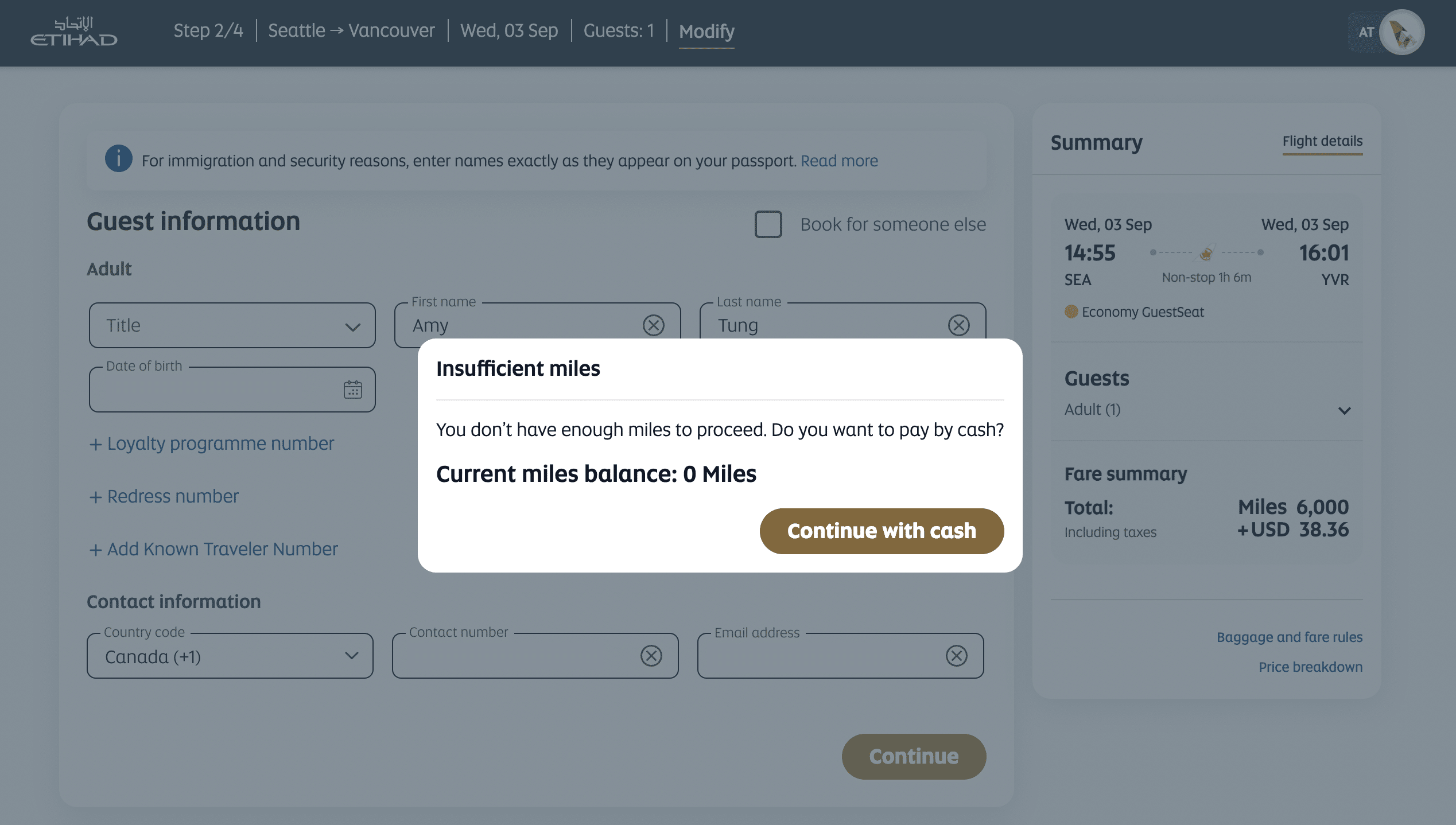Clear the Contact number field
The width and height of the screenshot is (1456, 825).
click(651, 656)
